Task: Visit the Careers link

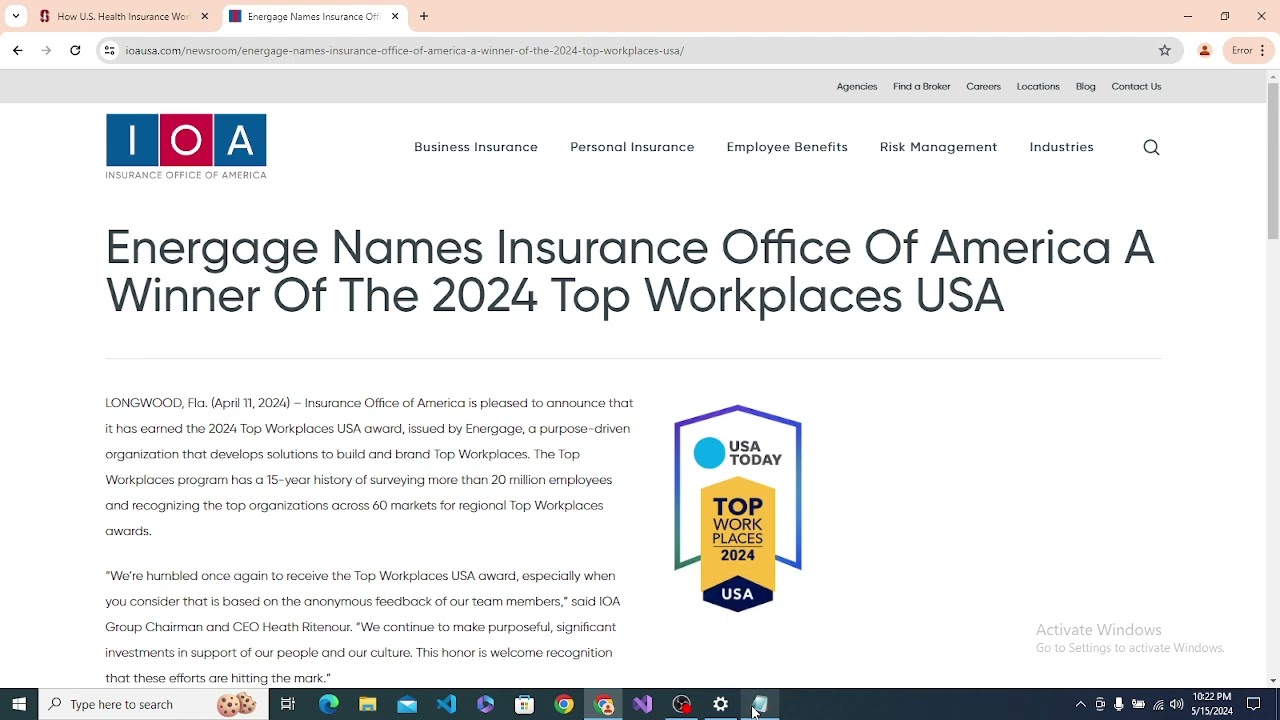Action: pos(983,86)
